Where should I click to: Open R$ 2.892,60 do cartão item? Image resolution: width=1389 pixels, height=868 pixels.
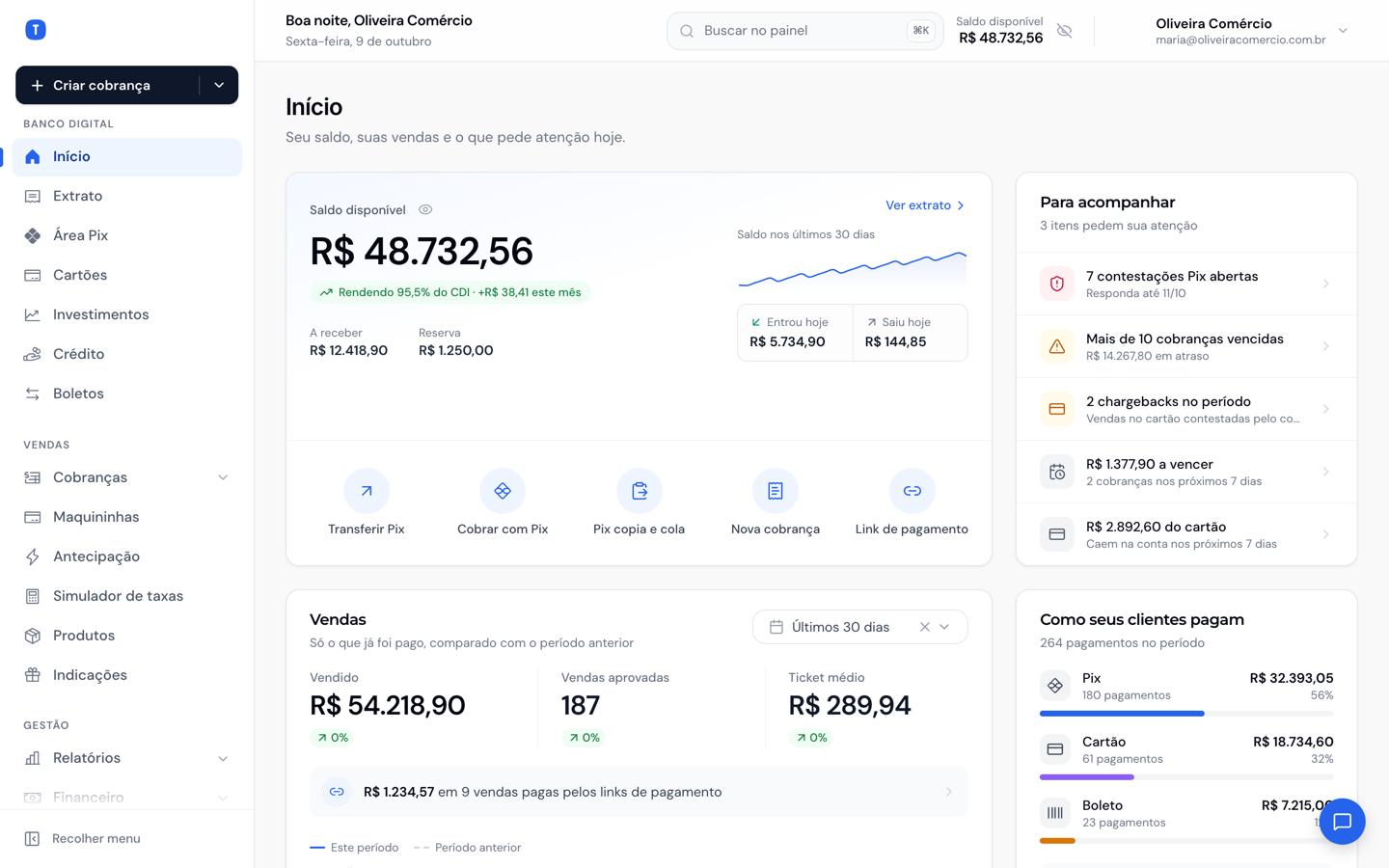[1186, 534]
